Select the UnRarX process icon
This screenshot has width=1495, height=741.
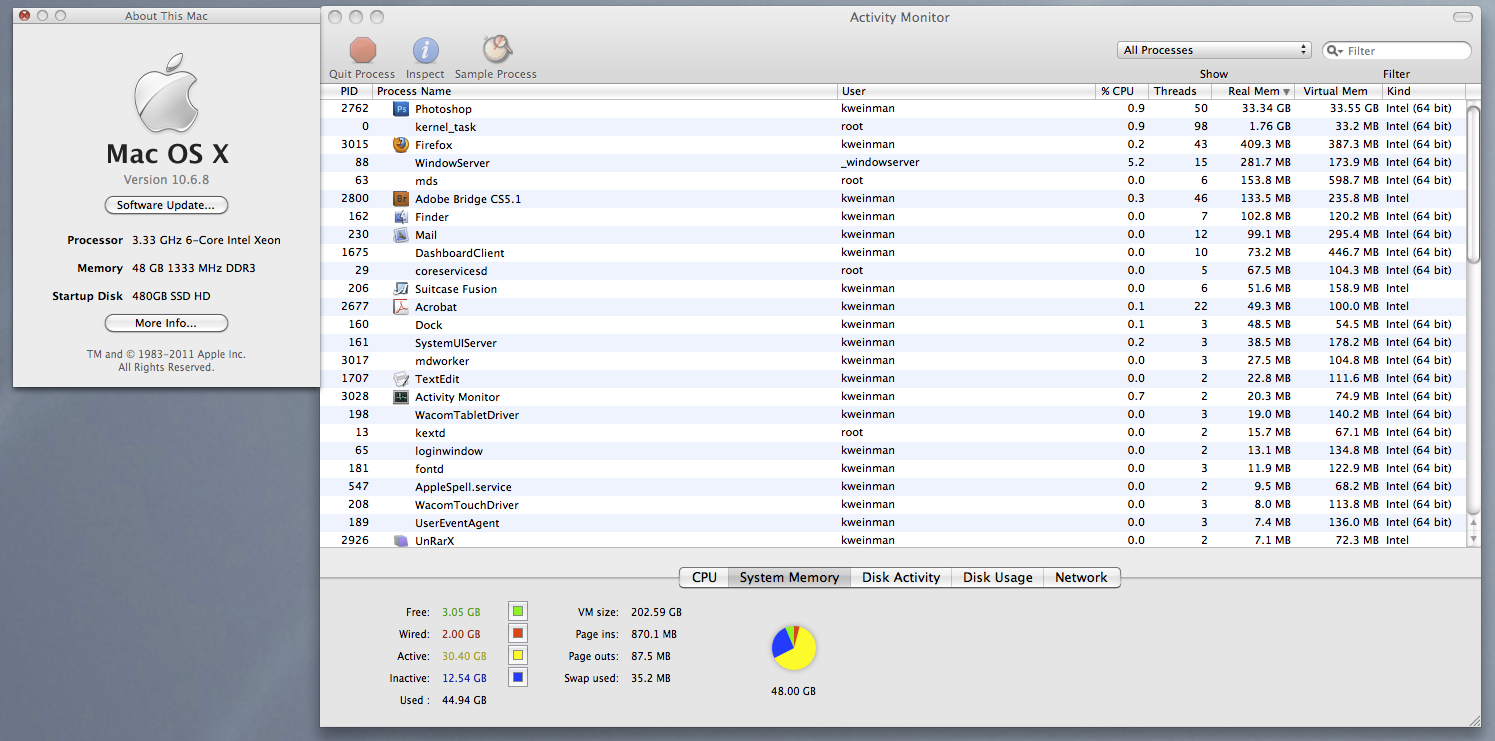point(401,541)
